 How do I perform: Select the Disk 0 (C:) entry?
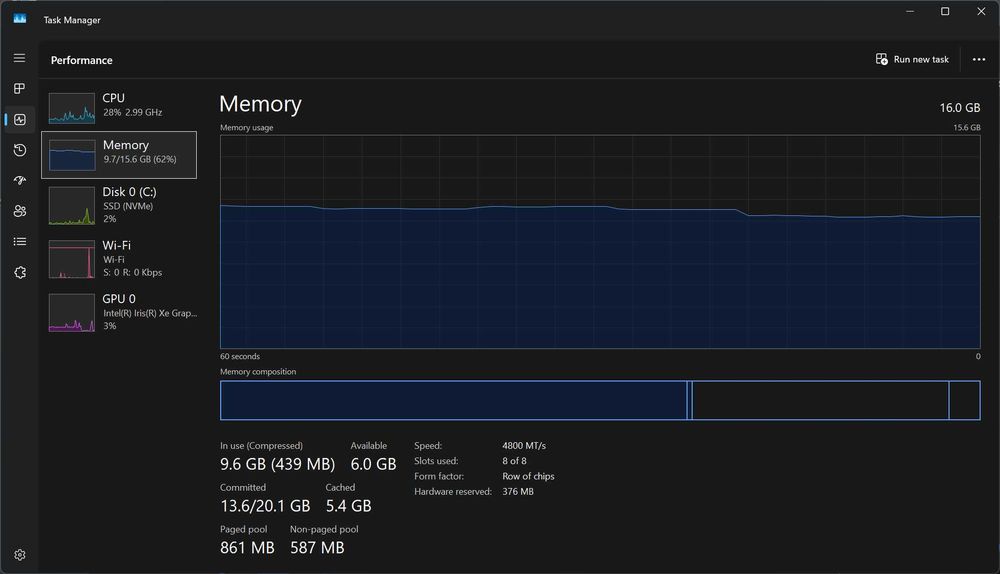tap(119, 205)
